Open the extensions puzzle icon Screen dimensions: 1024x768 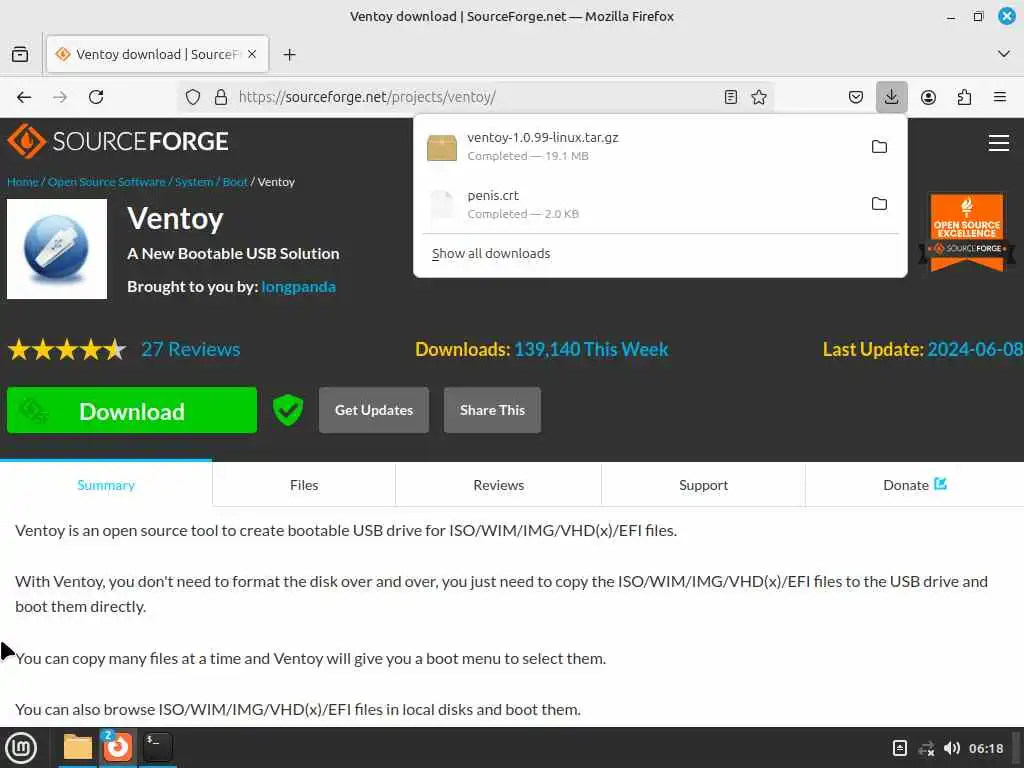965,97
